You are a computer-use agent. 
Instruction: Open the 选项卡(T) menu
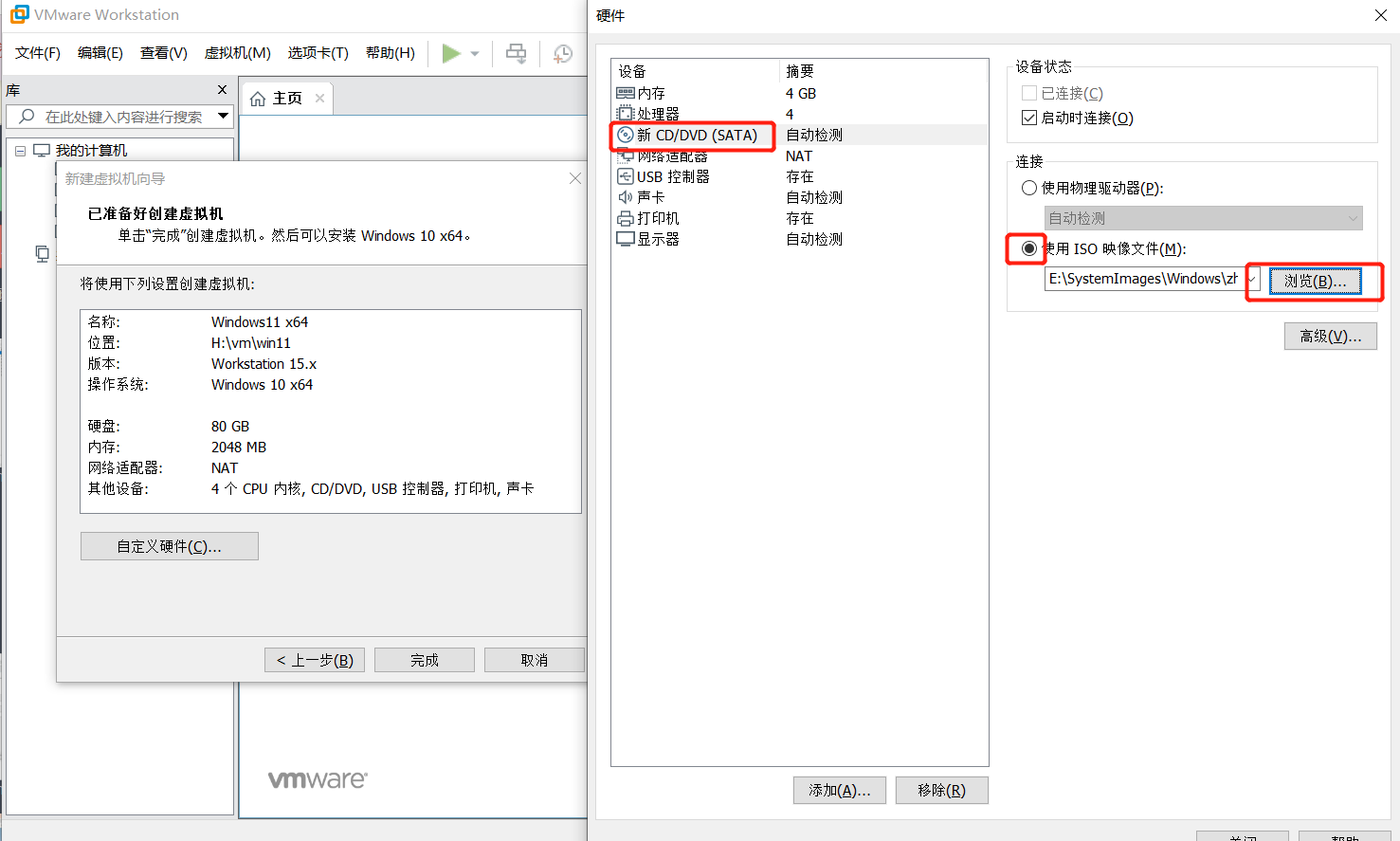(318, 53)
